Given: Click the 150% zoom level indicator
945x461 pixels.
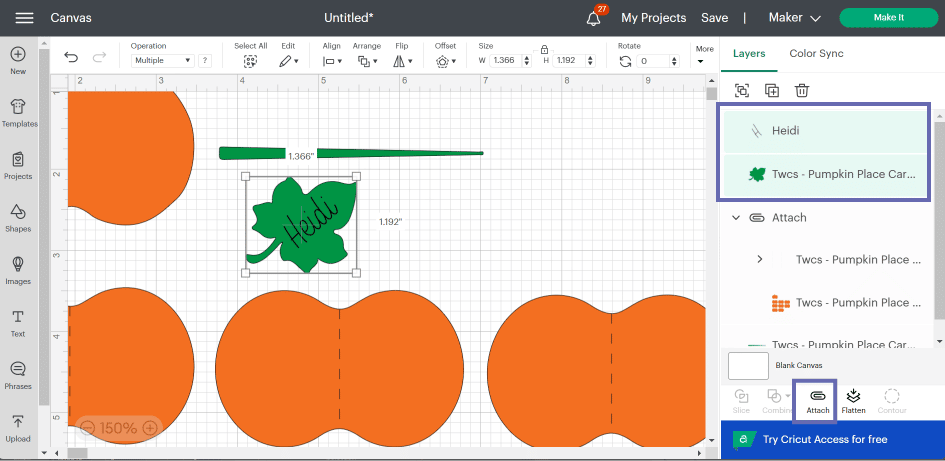Looking at the screenshot, I should tap(119, 428).
